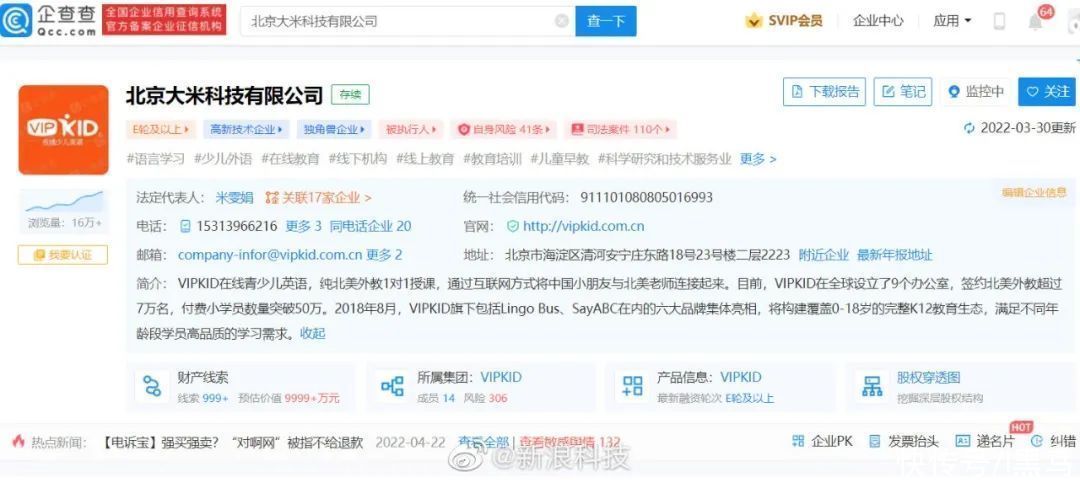Clear the search box with X icon
1080x483 pixels.
click(x=561, y=21)
